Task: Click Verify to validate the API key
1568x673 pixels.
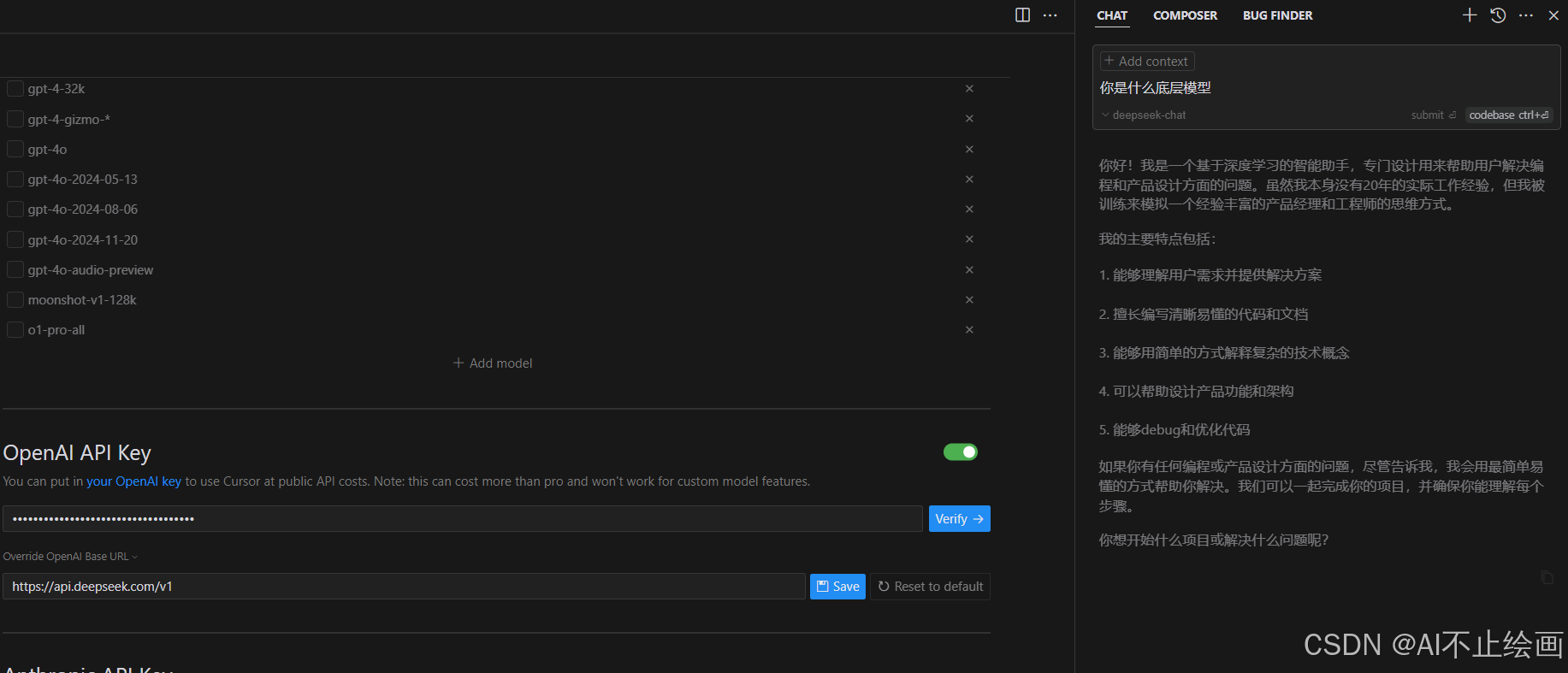Action: coord(960,519)
